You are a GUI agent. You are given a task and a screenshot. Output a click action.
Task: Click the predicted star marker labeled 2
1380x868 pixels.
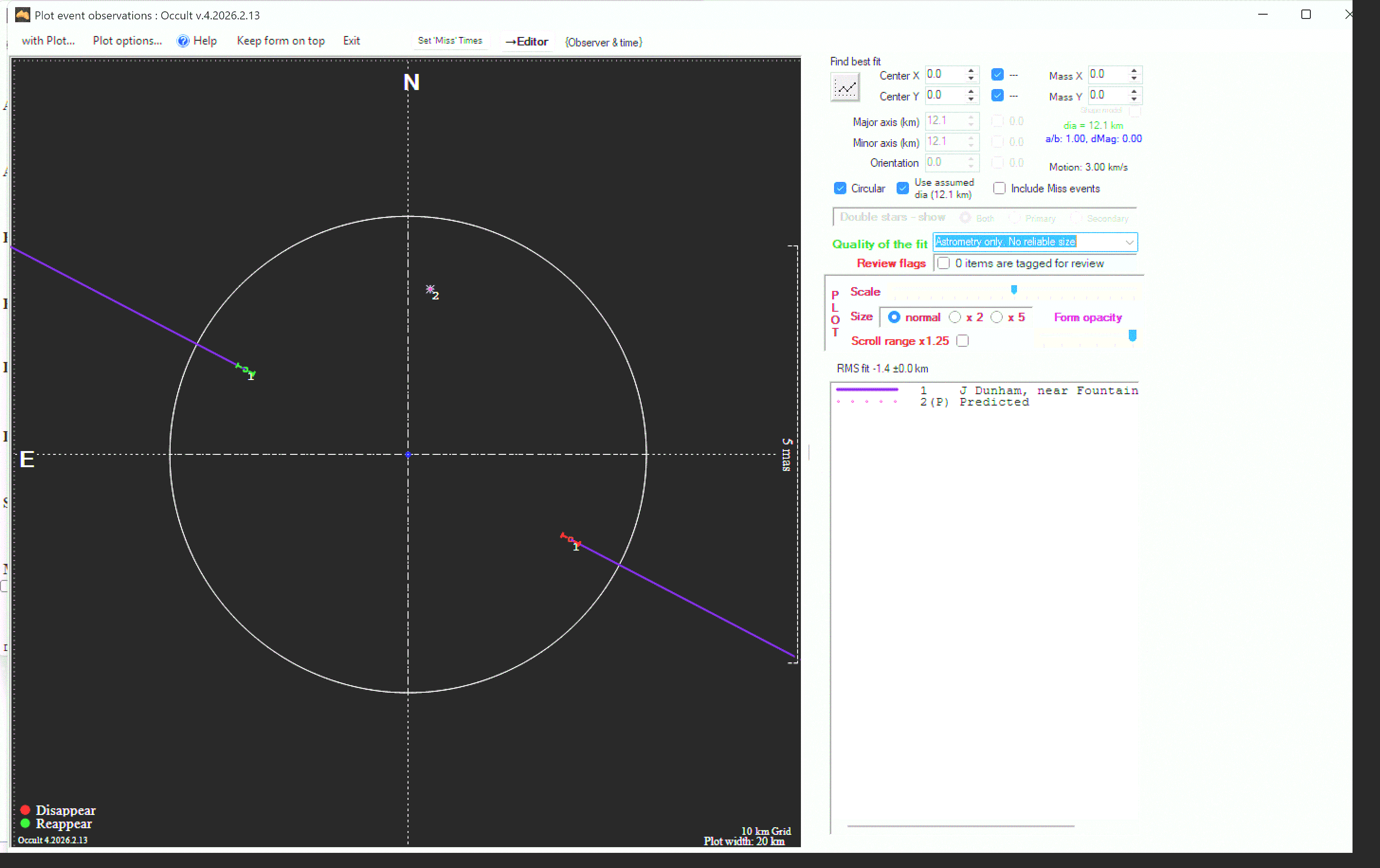click(x=430, y=290)
